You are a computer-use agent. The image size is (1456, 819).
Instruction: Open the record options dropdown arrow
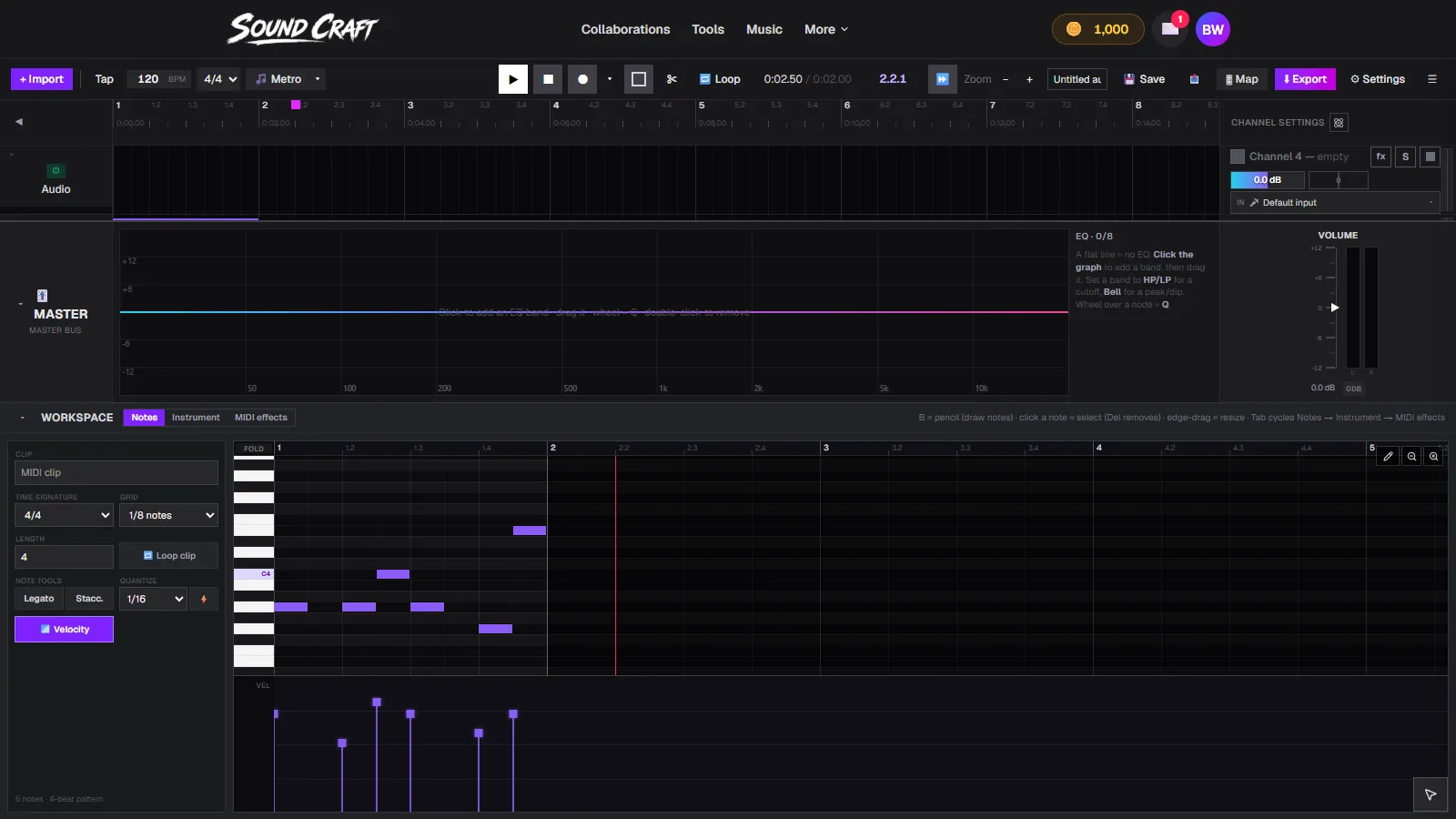point(610,79)
